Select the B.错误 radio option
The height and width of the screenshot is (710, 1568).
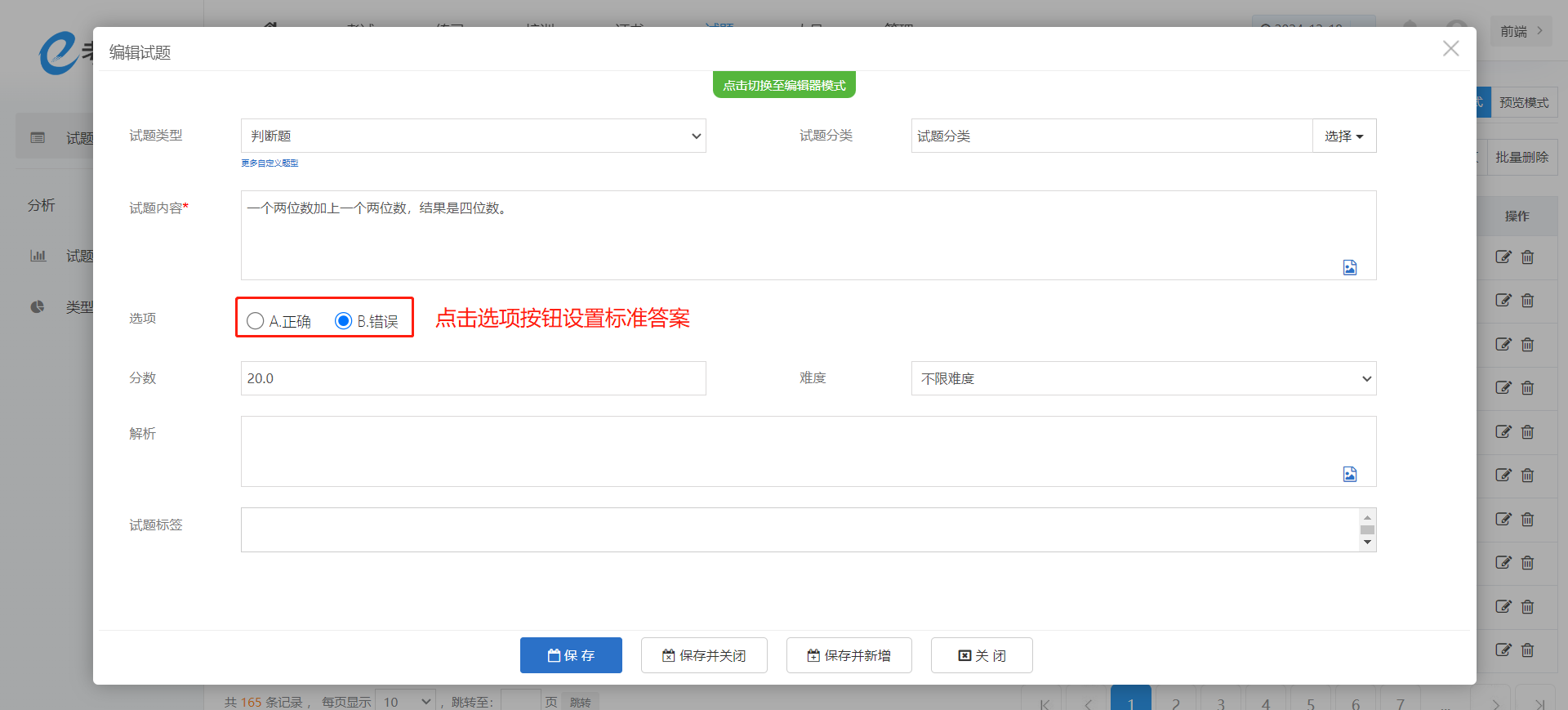pyautogui.click(x=344, y=321)
